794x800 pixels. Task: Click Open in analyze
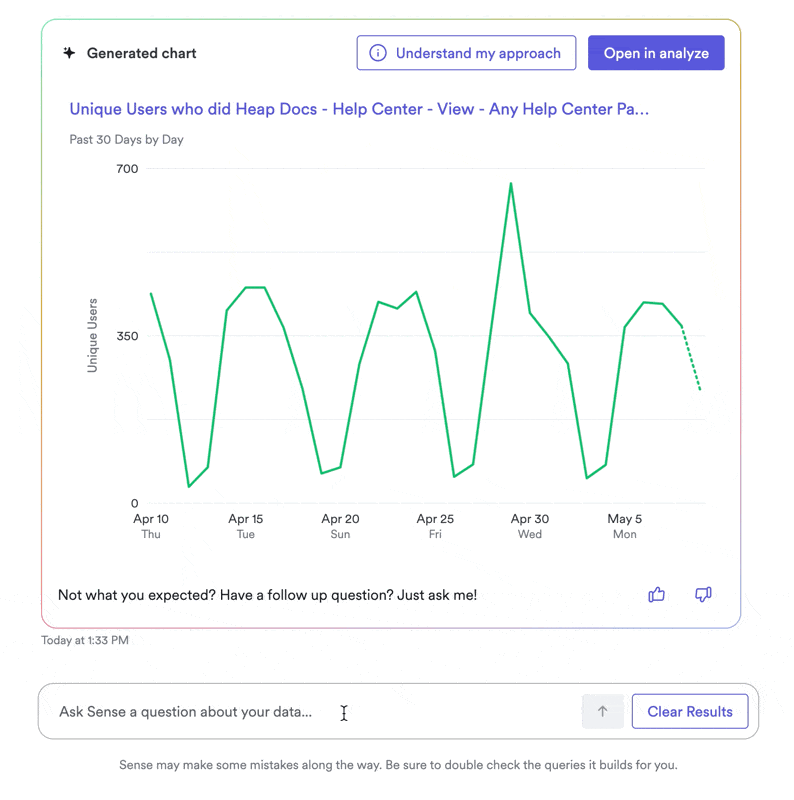(x=656, y=52)
